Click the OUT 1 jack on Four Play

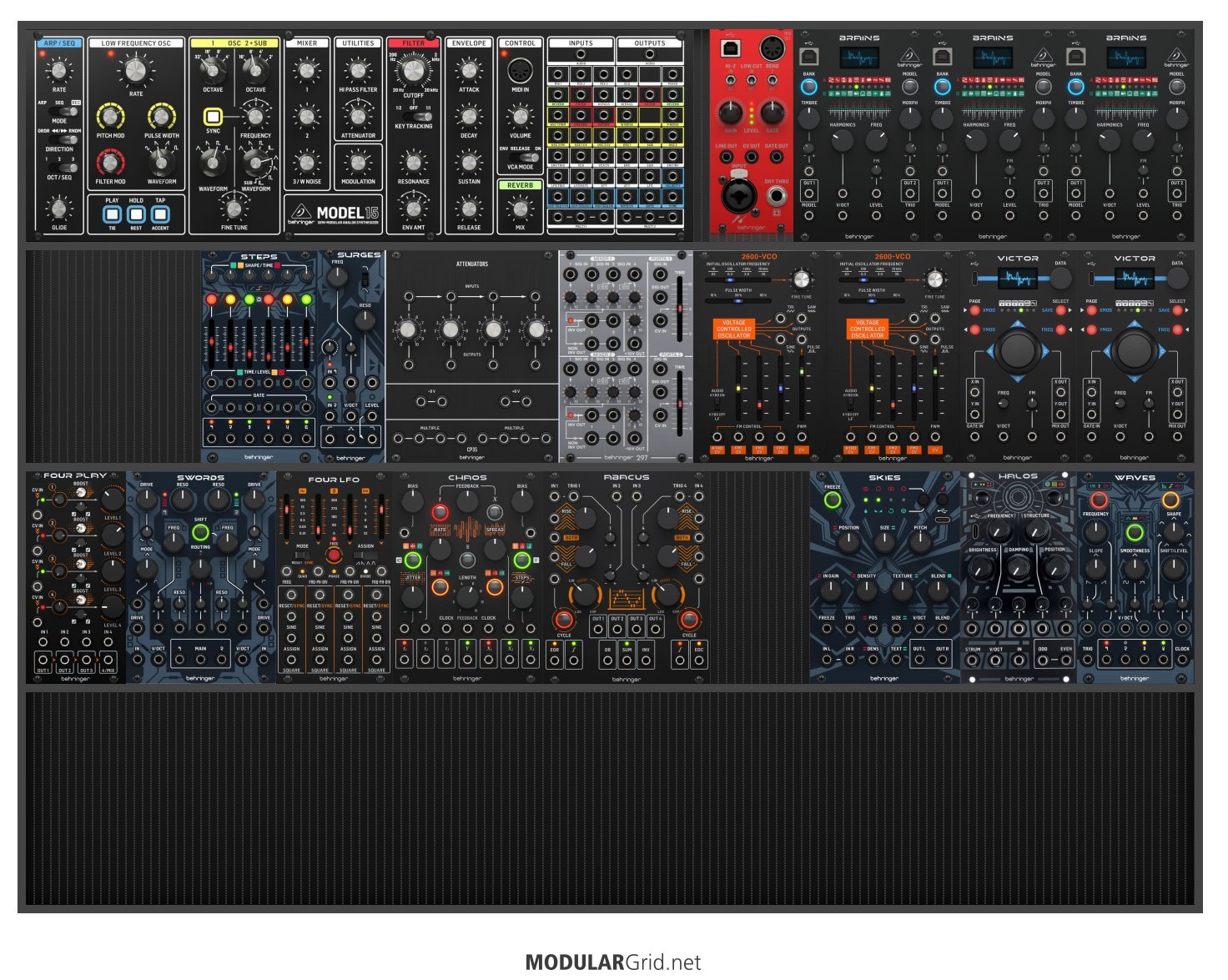tap(43, 661)
